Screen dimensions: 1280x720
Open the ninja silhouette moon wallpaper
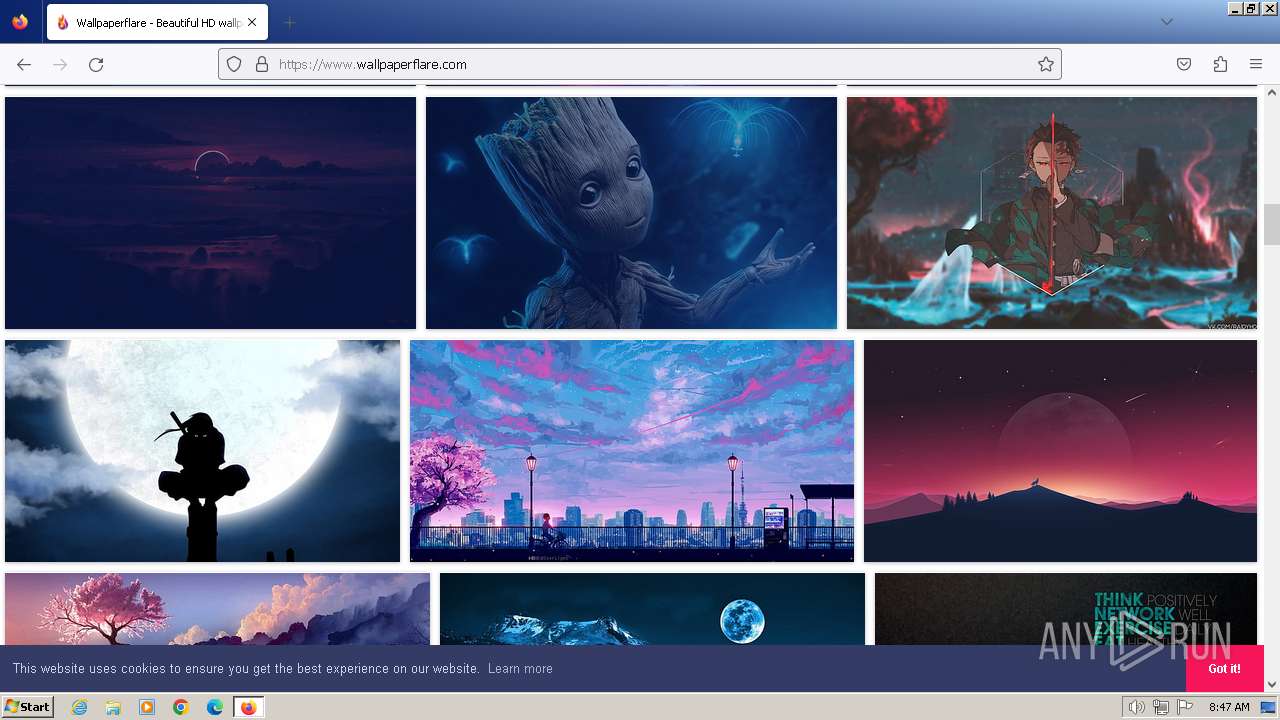[x=202, y=451]
